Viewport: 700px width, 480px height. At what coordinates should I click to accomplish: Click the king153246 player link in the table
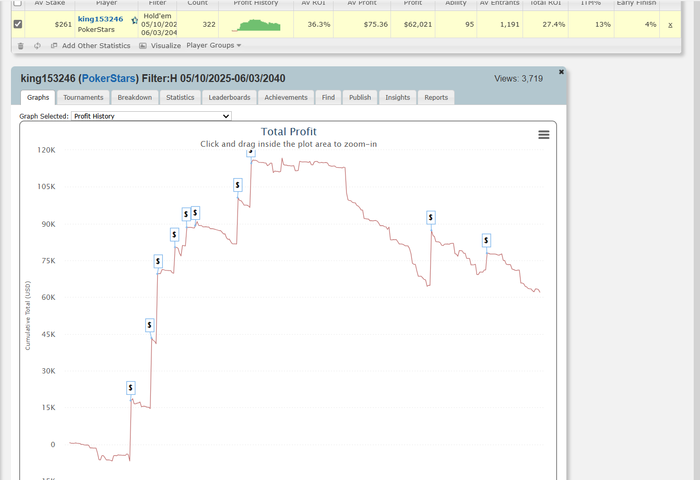(100, 19)
